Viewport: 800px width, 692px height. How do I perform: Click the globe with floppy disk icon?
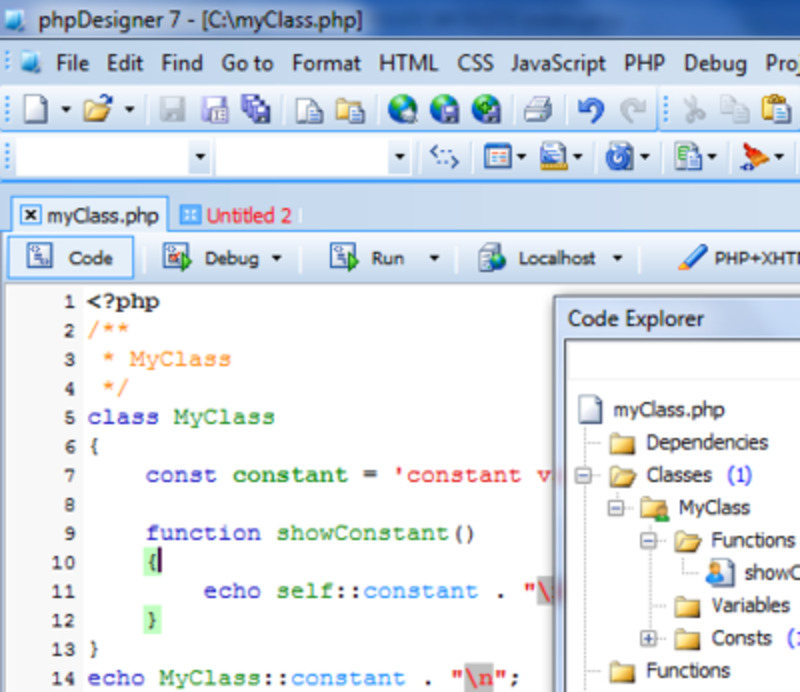(444, 109)
